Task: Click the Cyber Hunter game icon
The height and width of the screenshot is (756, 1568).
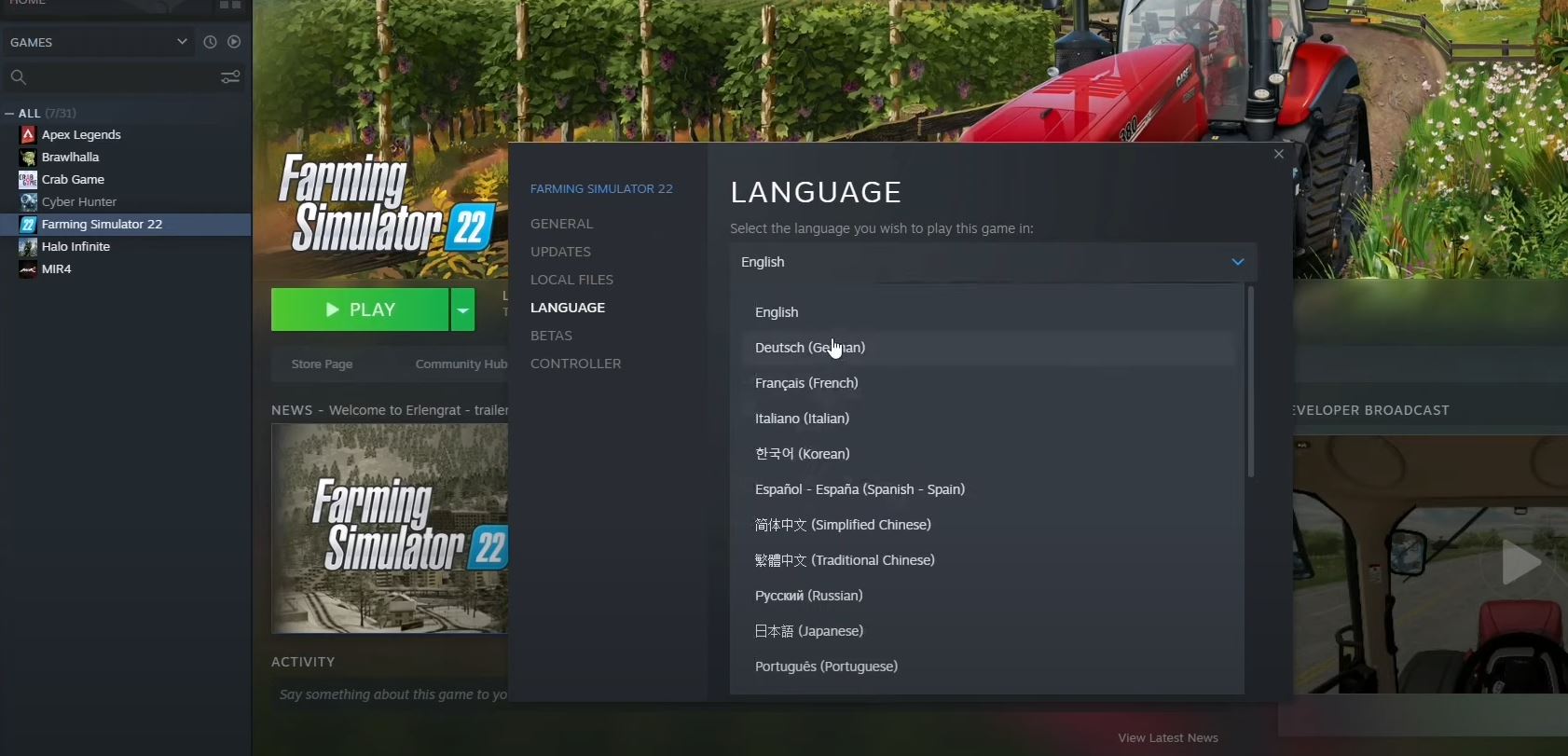Action: coord(28,201)
